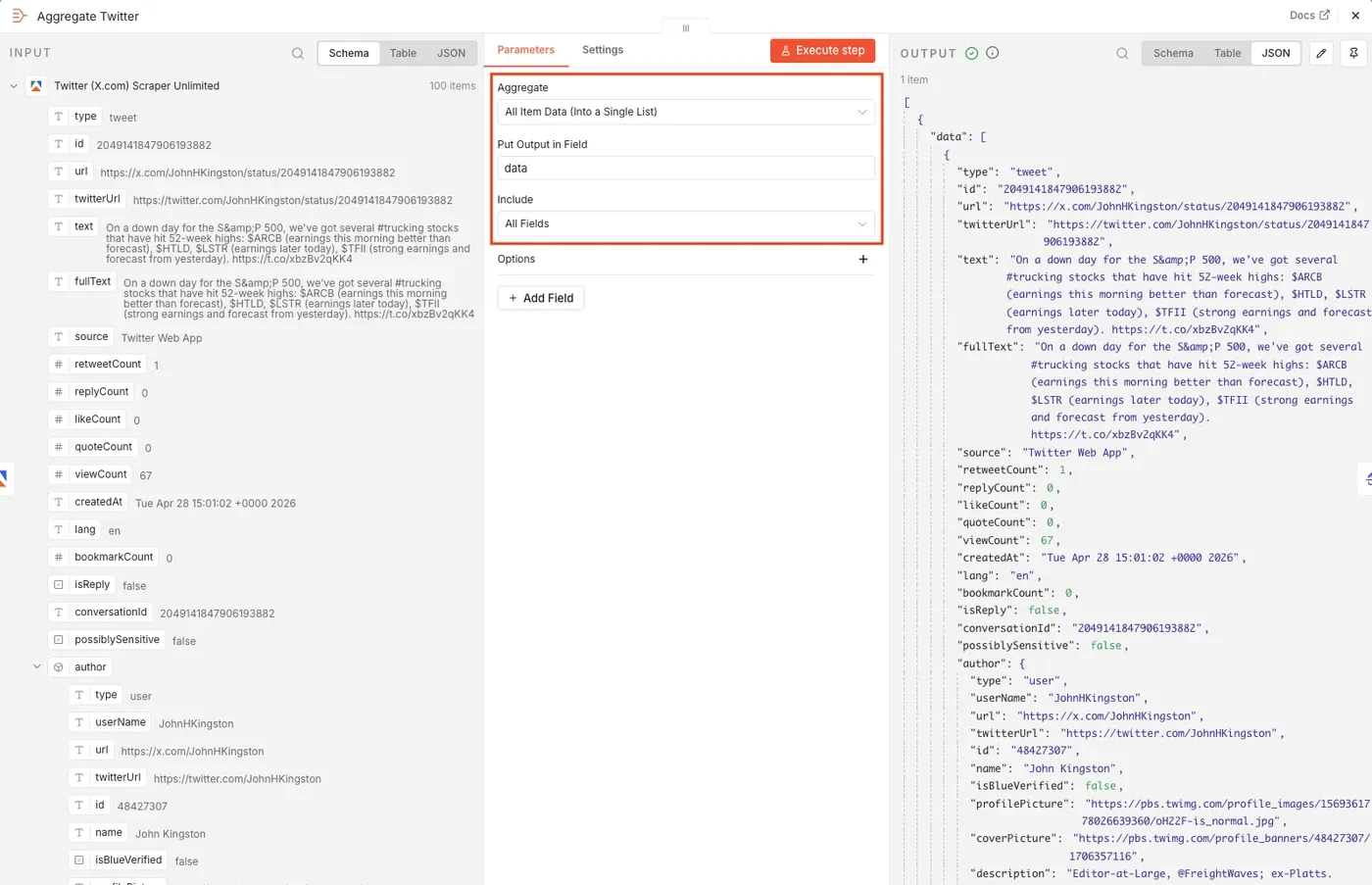Close the Aggregate Twitter panel

click(1355, 16)
